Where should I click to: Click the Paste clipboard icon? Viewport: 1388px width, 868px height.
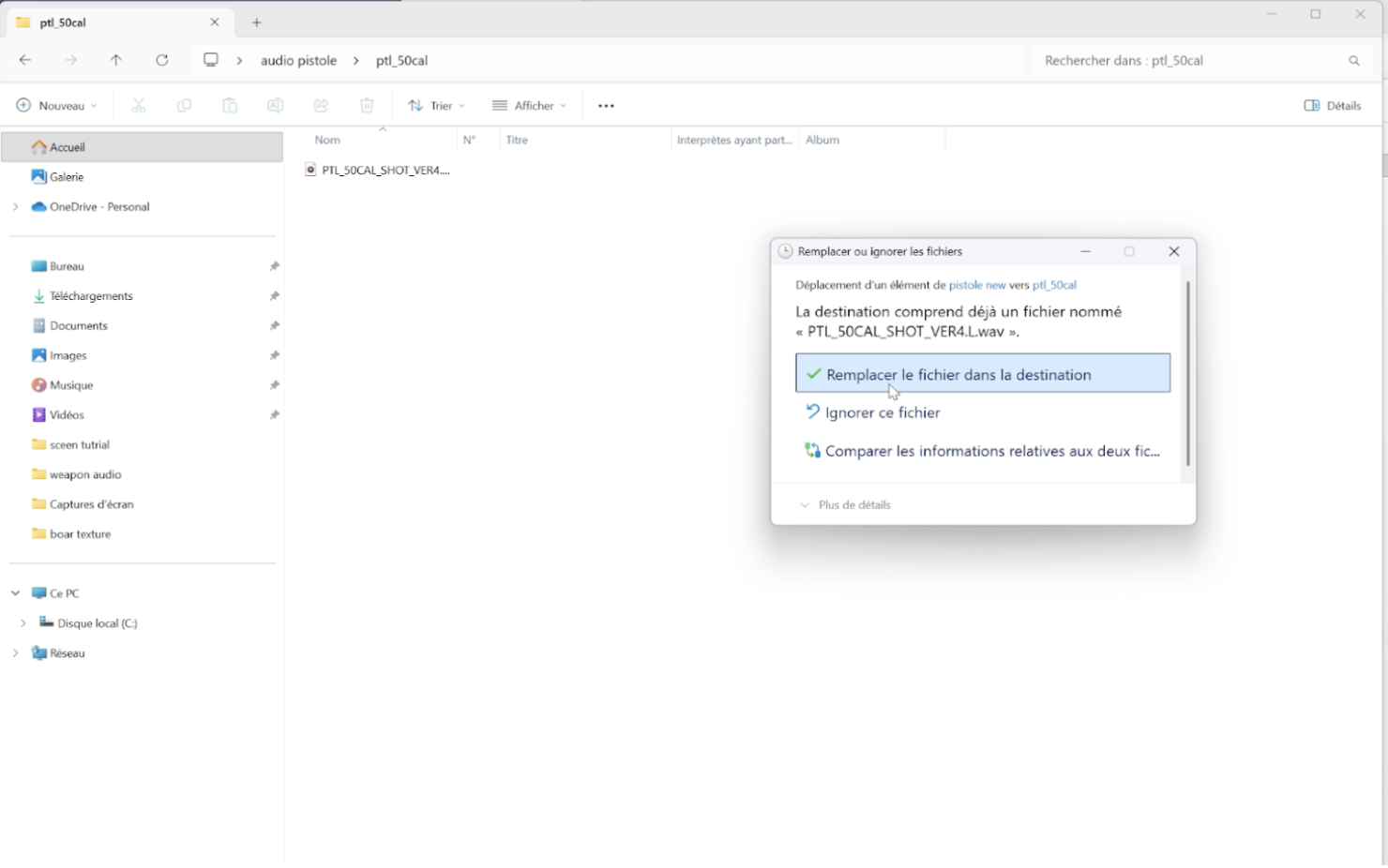click(230, 106)
